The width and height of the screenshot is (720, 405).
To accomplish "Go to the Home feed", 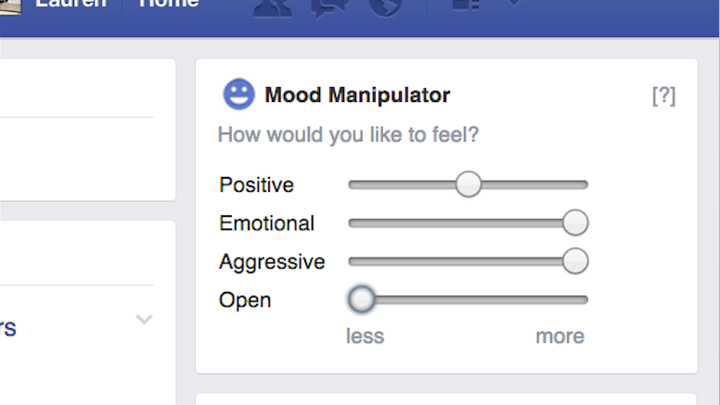I will 169,4.
